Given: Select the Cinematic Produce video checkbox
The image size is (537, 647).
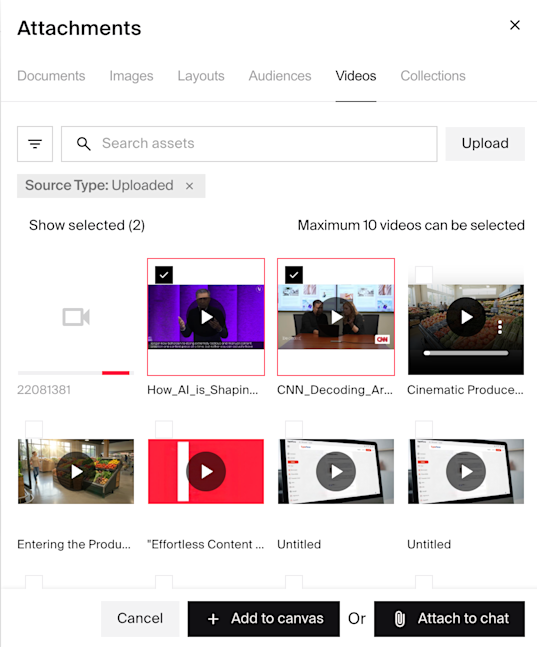Looking at the screenshot, I should (424, 275).
